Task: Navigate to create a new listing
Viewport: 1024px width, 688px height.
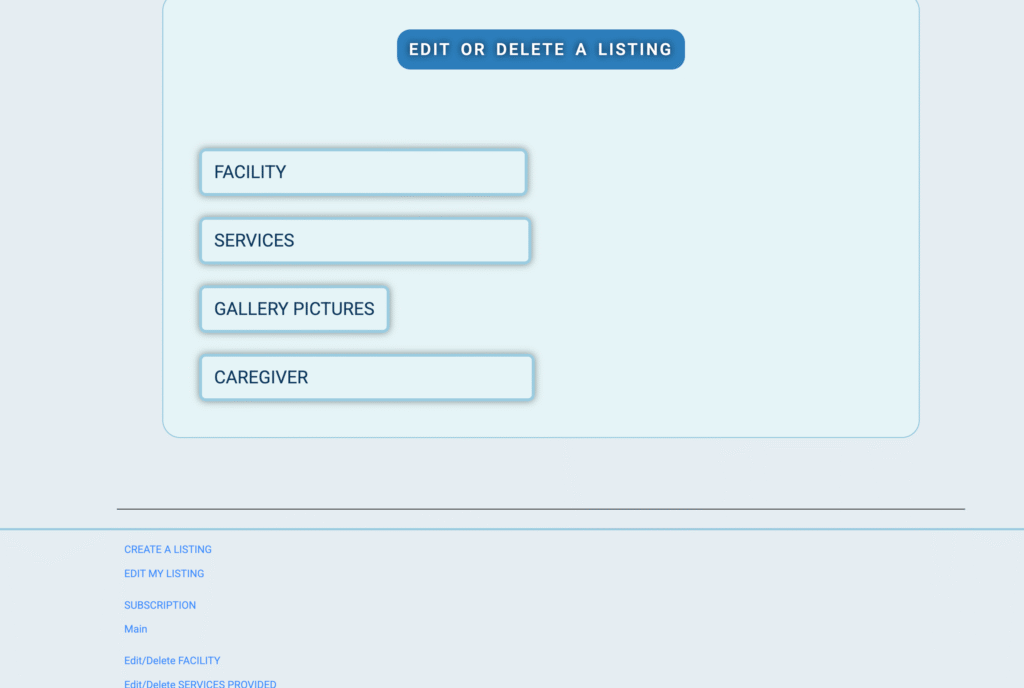Action: [x=168, y=549]
